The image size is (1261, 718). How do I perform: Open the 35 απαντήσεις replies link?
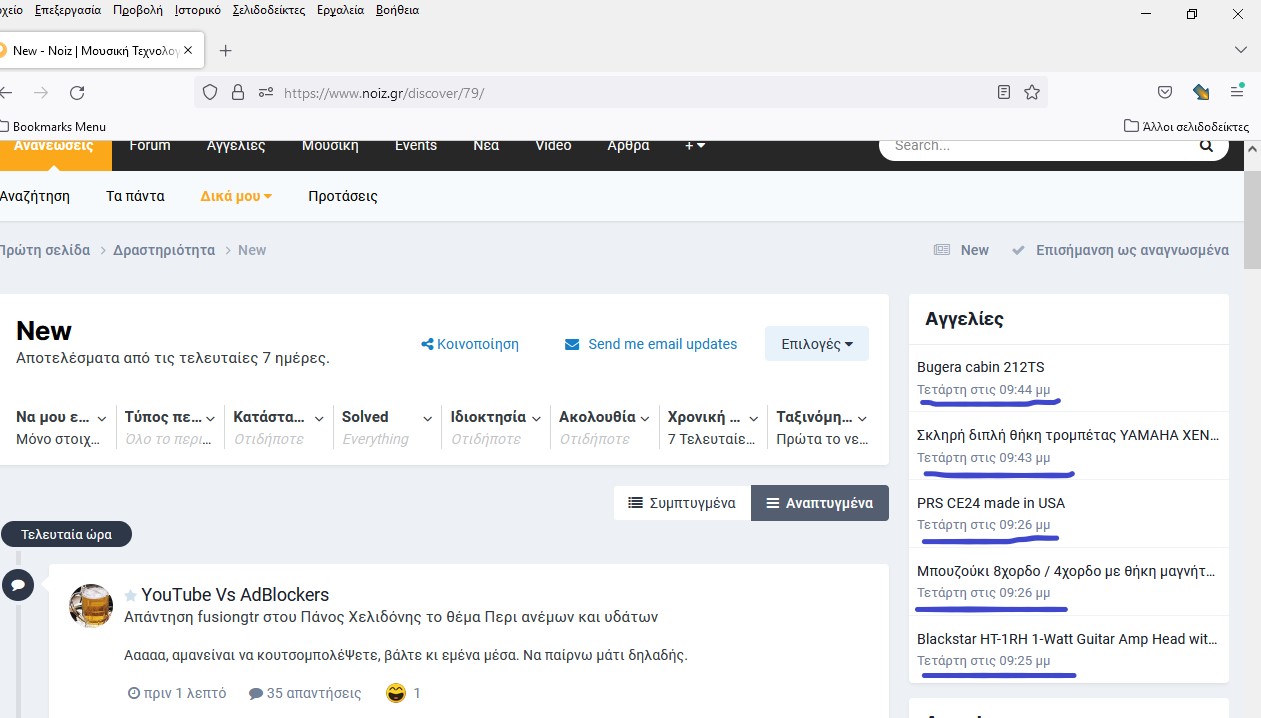[x=305, y=693]
